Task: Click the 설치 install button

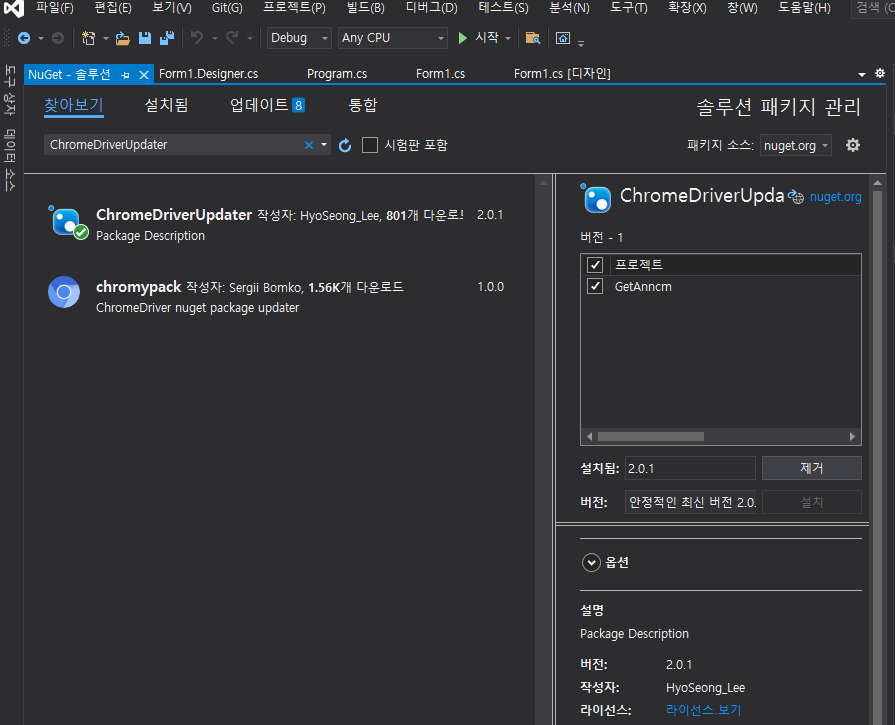Action: point(812,502)
